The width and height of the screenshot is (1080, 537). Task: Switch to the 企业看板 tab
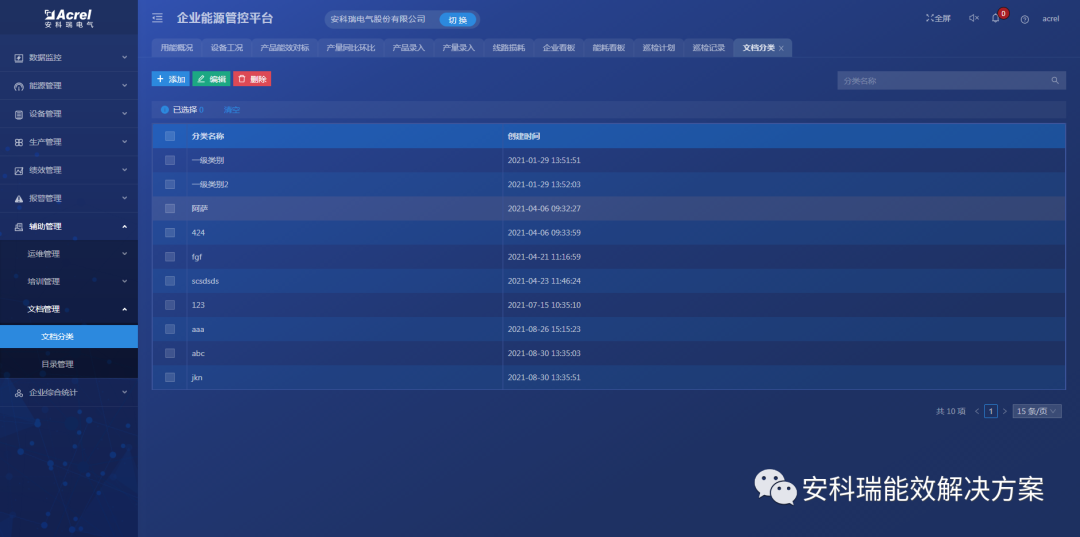tap(559, 48)
